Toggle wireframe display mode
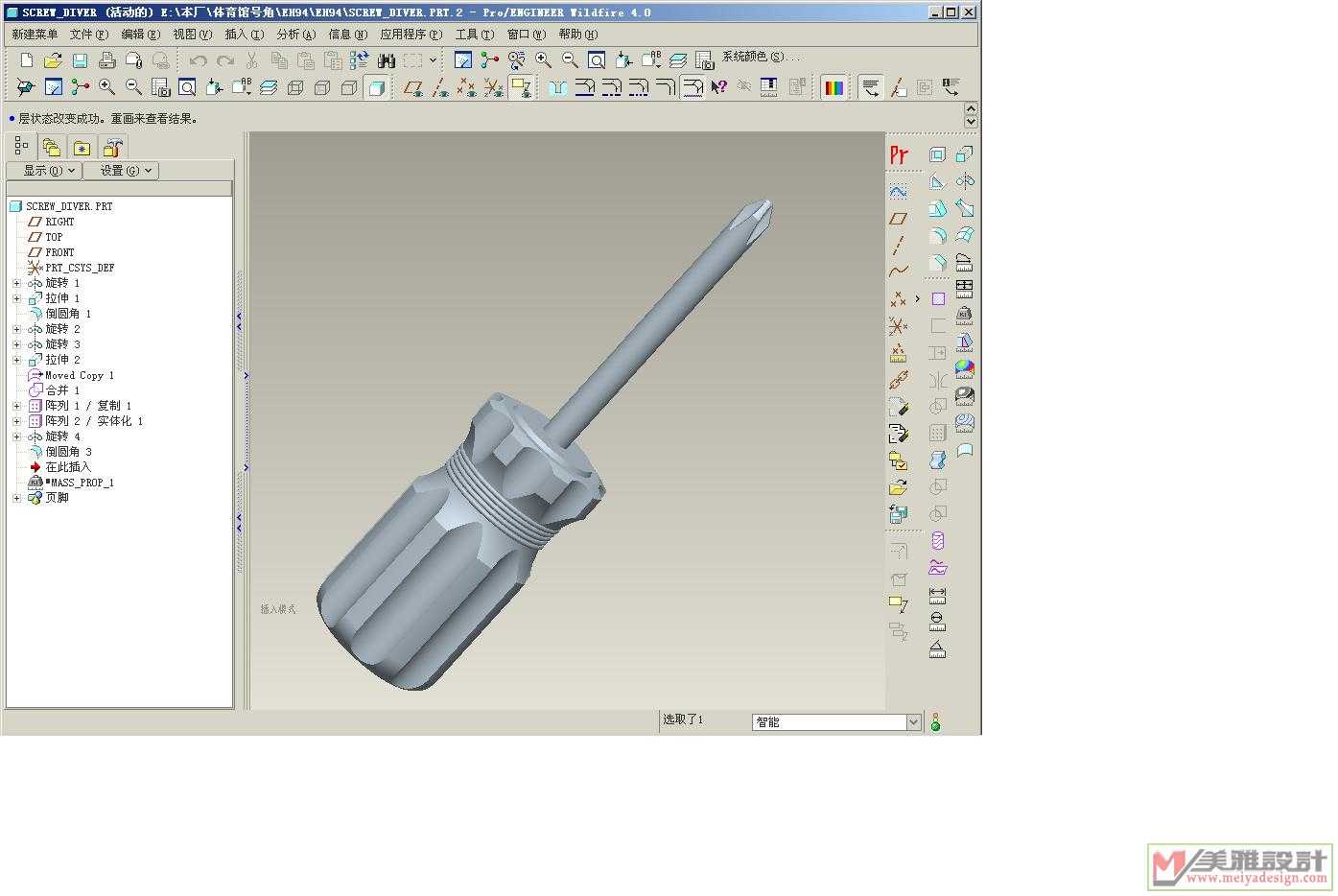This screenshot has height=896, width=1338. pos(295,88)
